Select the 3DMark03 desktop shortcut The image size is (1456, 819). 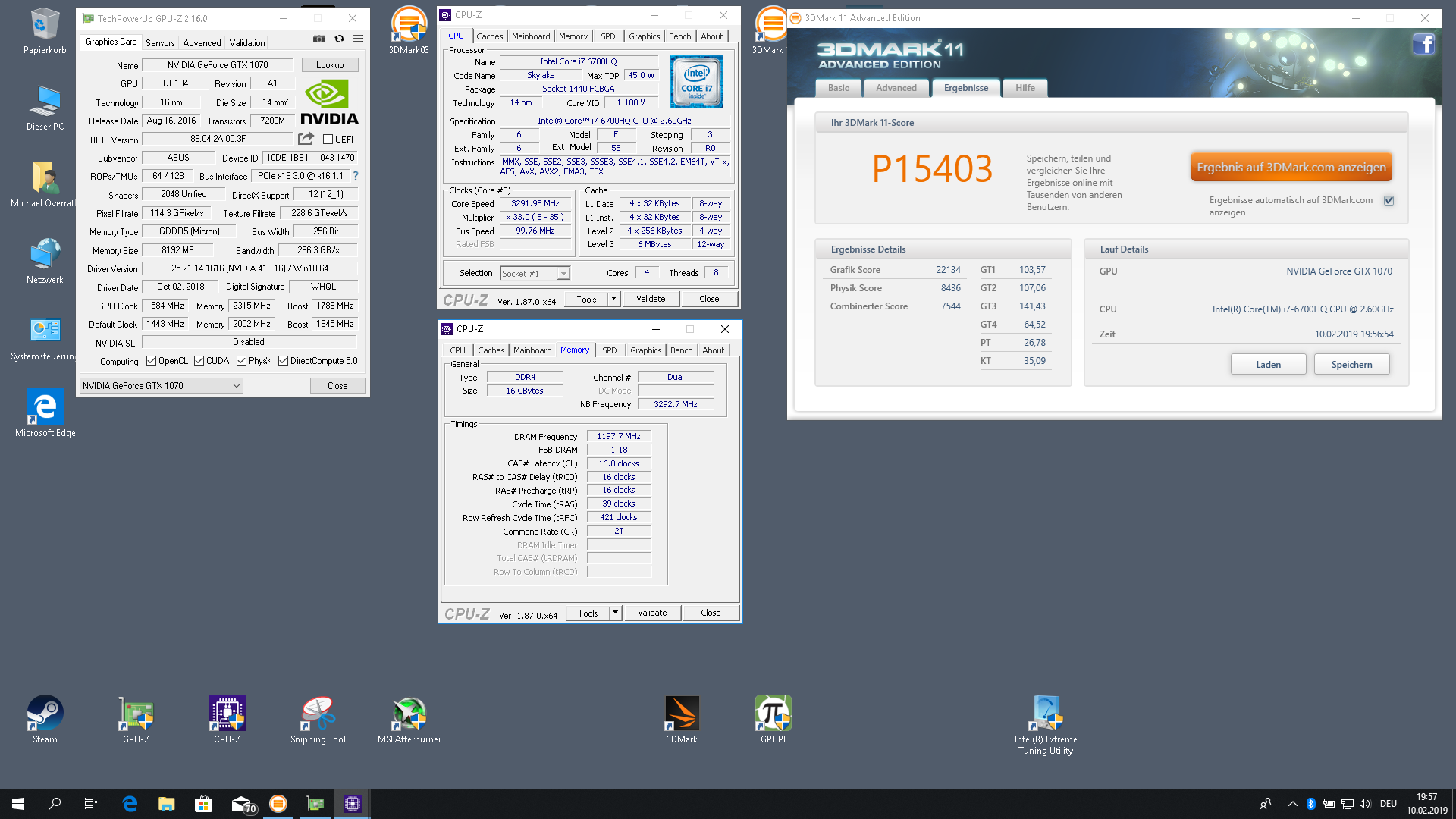tap(409, 31)
